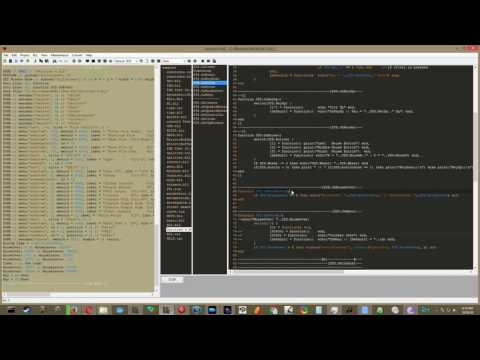Click the code editor vertical scrollbar
Viewport: 480px width, 360px height.
[475, 167]
